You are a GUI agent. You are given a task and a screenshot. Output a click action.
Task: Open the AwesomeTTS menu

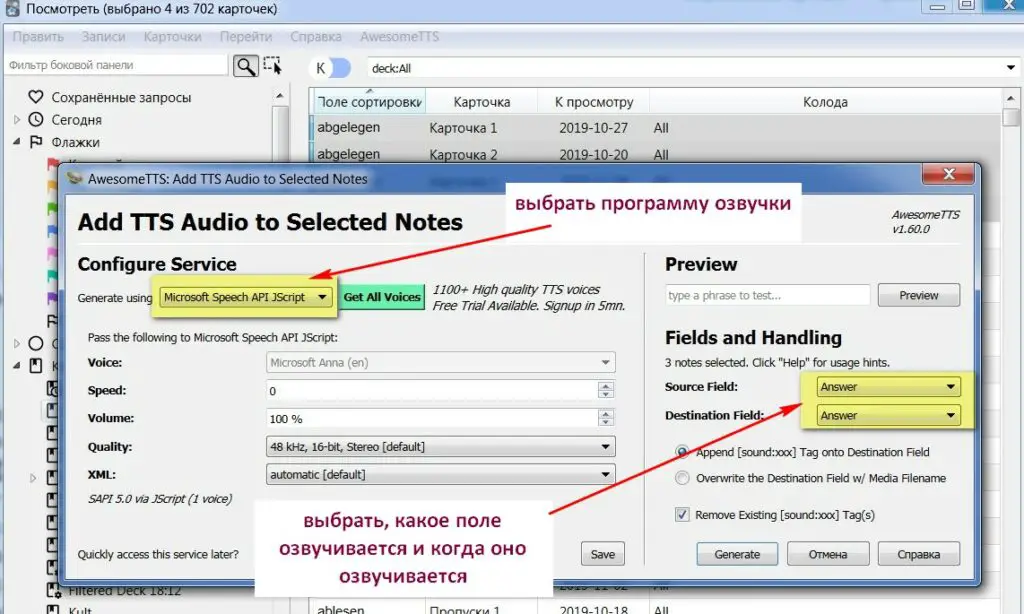(x=399, y=37)
